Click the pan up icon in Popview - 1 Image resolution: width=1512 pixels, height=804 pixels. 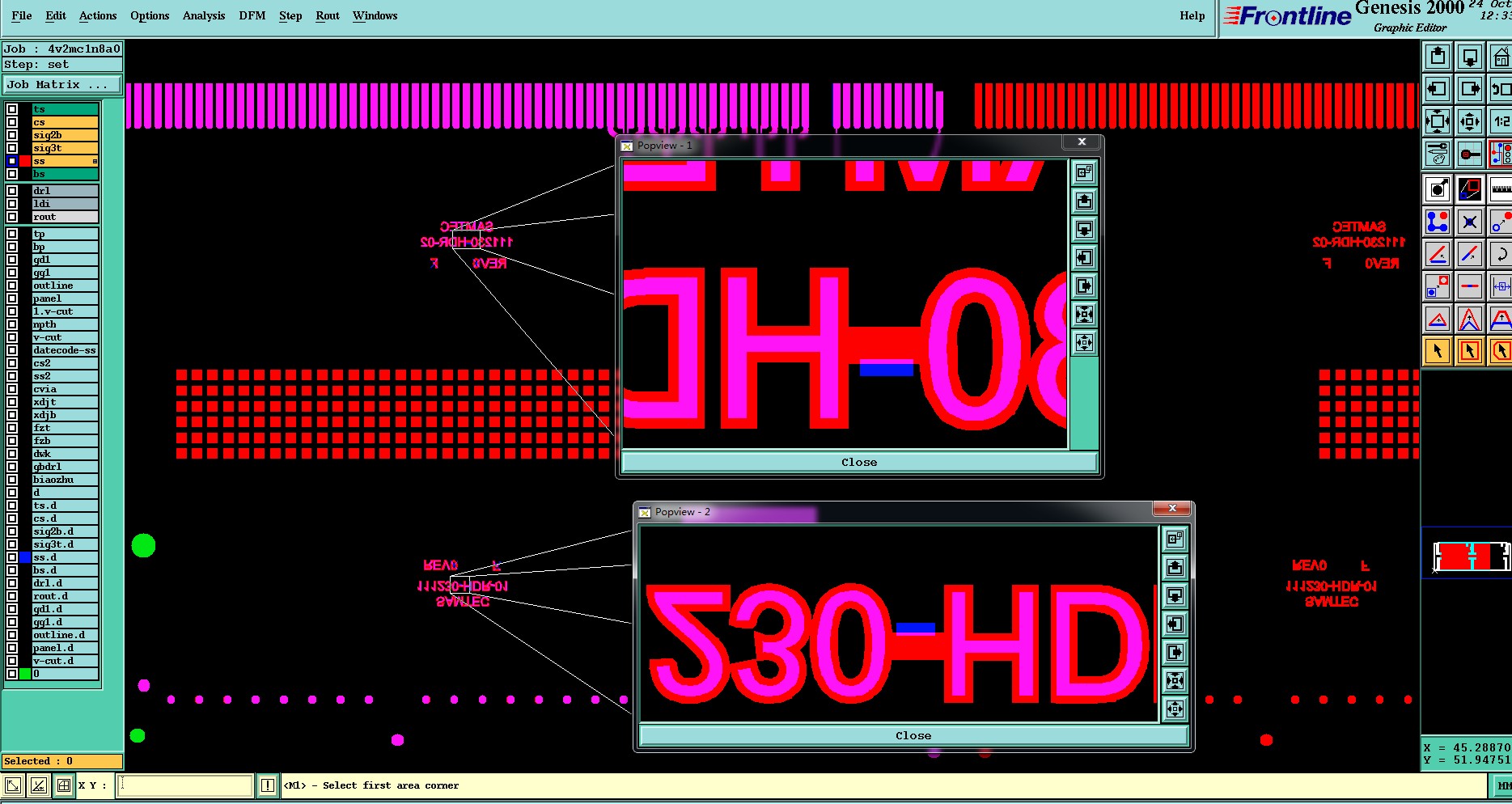tap(1084, 201)
